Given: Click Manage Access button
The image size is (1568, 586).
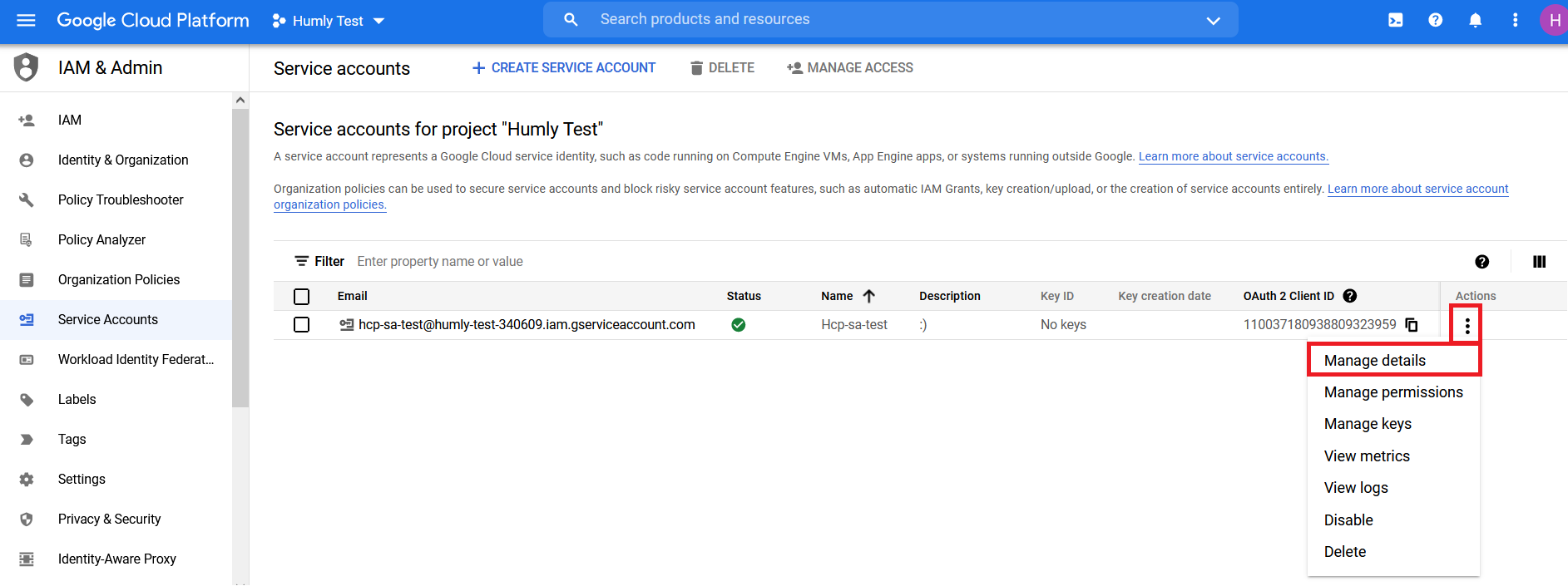Looking at the screenshot, I should (x=850, y=68).
